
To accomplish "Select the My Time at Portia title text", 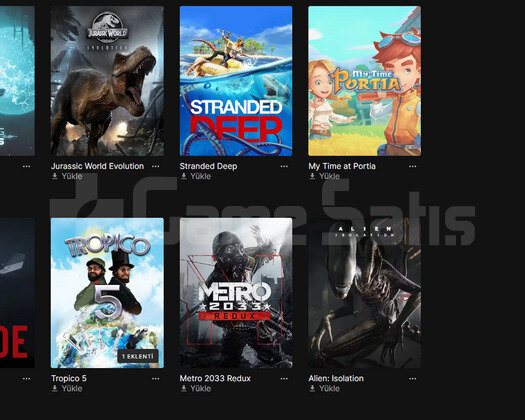I will (x=342, y=166).
